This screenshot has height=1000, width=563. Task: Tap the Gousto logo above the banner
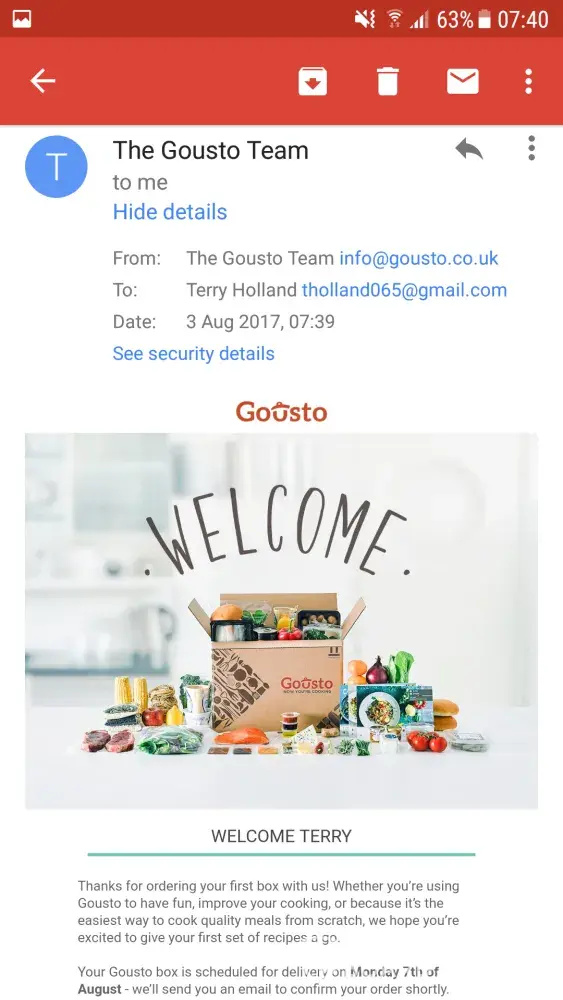point(281,411)
